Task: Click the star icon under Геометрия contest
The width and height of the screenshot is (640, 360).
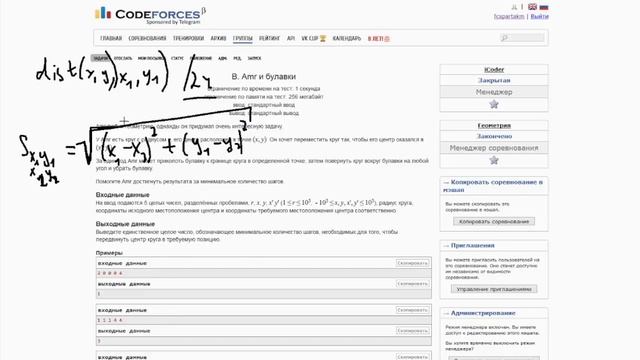Action: [494, 160]
